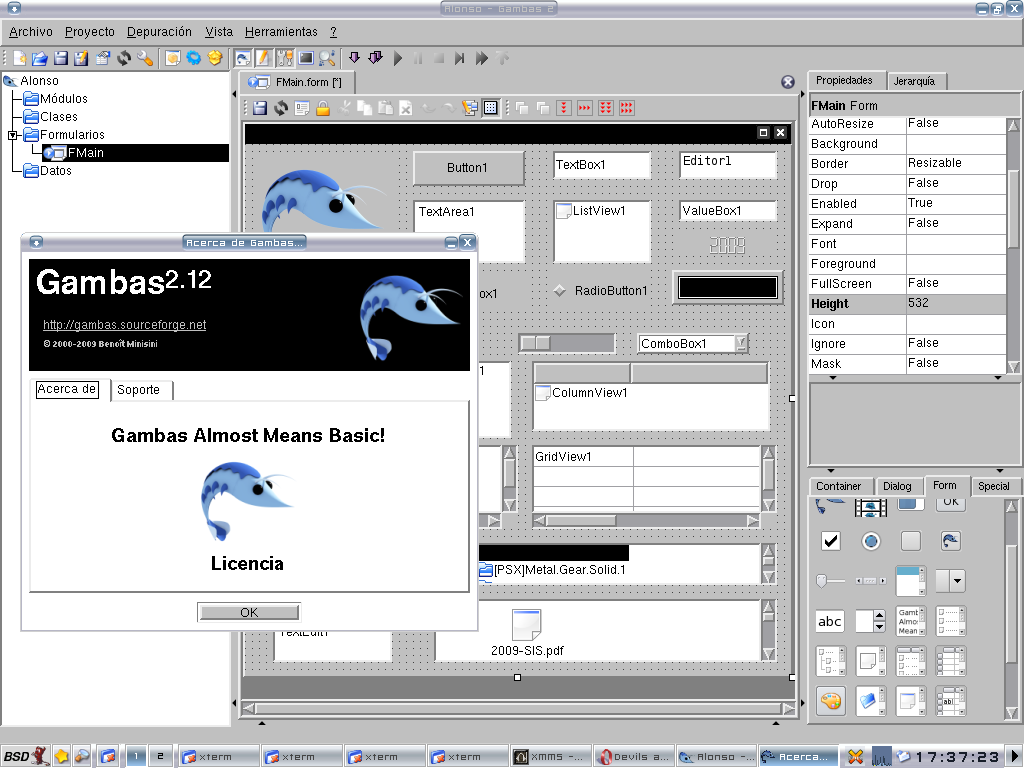Select the SpinBox control in the toolbox
Screen dimensions: 1024x768
tap(871, 621)
